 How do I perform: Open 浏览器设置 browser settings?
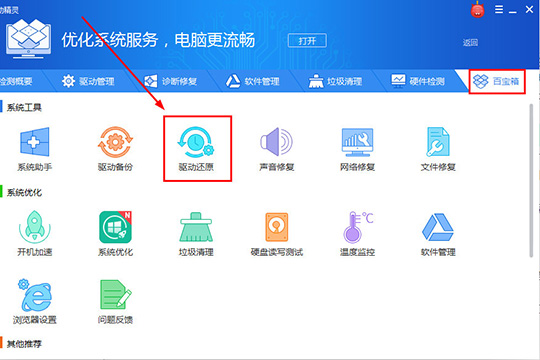(34, 301)
